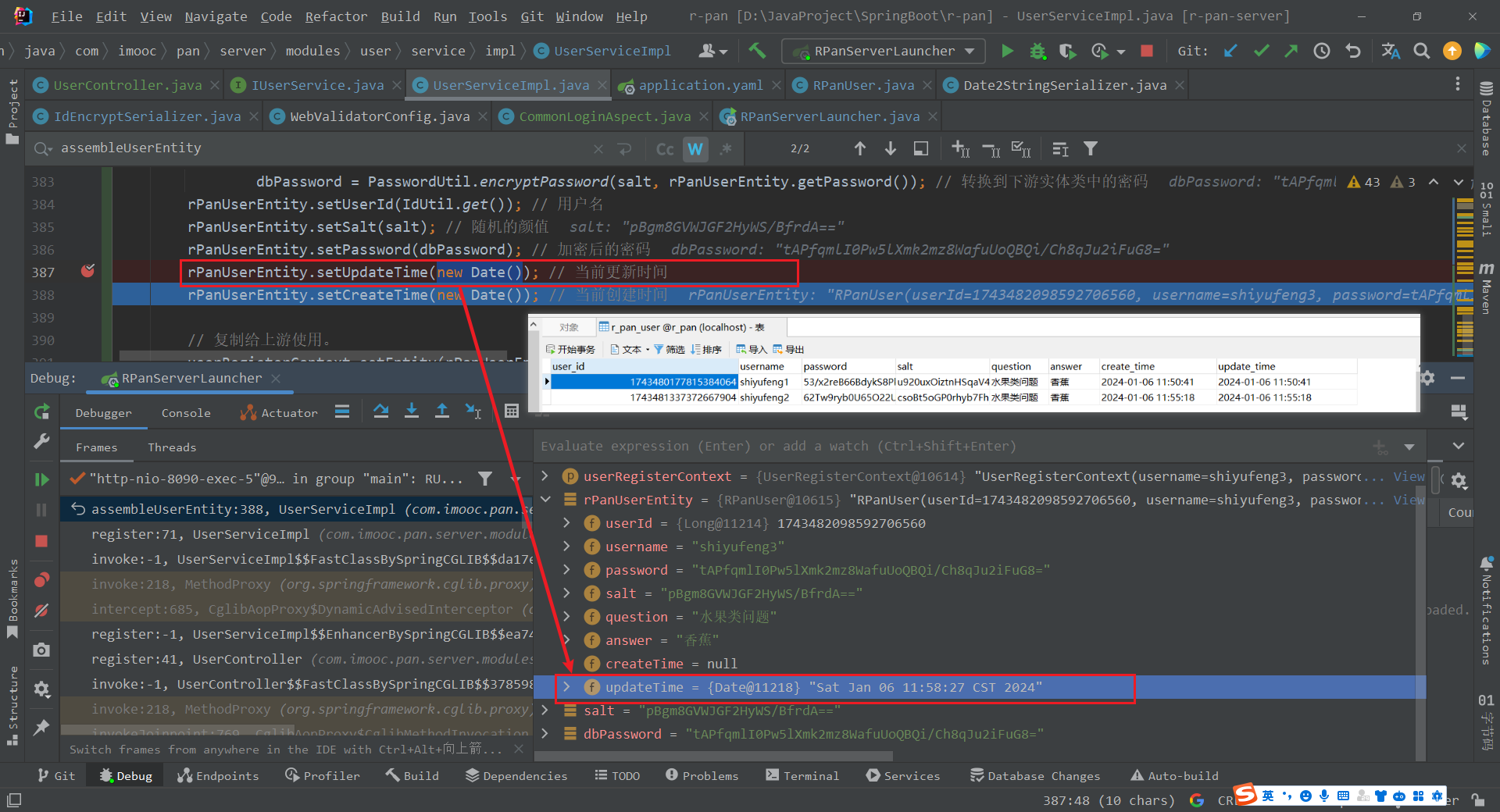Open the Refactor menu
1500x812 pixels.
point(336,16)
